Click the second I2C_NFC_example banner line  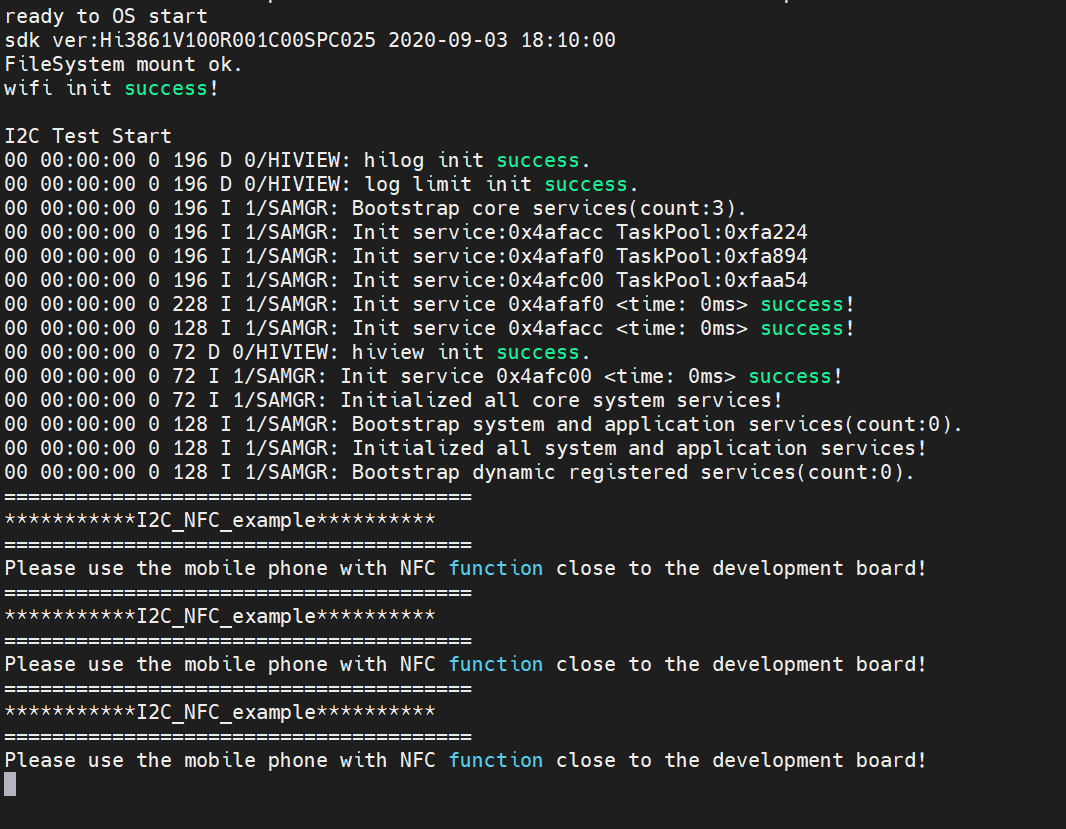coord(220,616)
